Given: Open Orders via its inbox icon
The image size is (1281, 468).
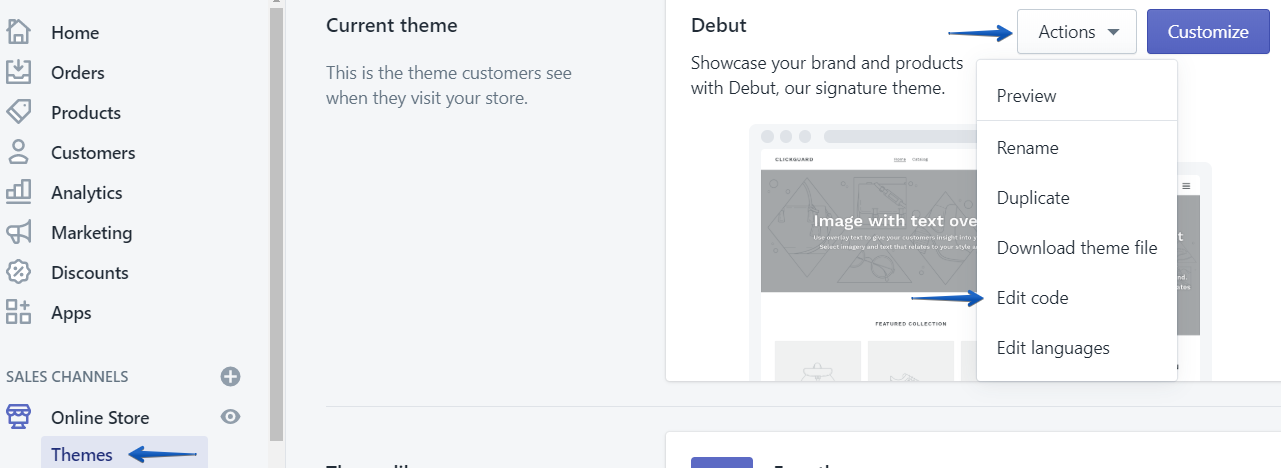Looking at the screenshot, I should pyautogui.click(x=19, y=72).
